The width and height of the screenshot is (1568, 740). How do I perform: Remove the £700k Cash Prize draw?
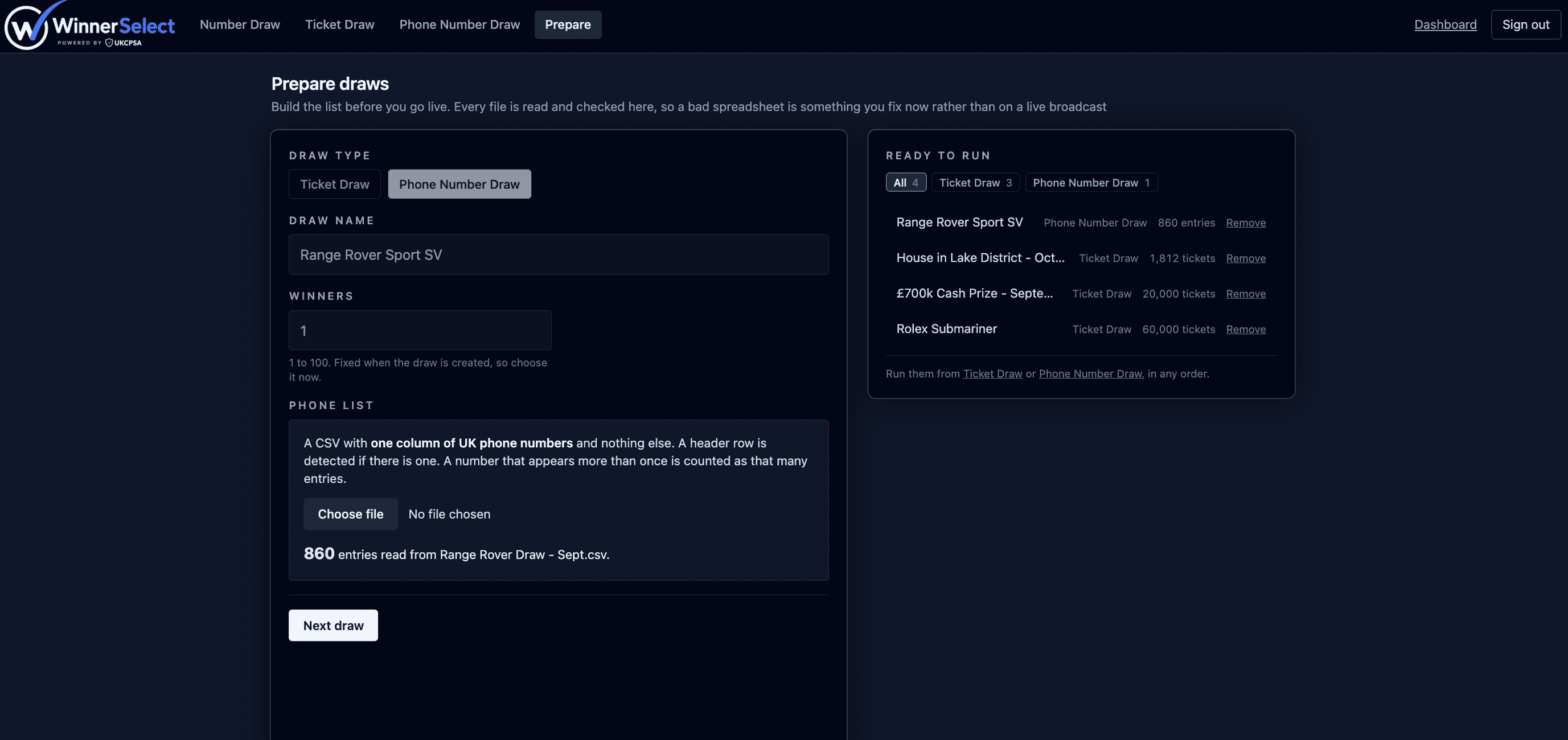click(1245, 294)
